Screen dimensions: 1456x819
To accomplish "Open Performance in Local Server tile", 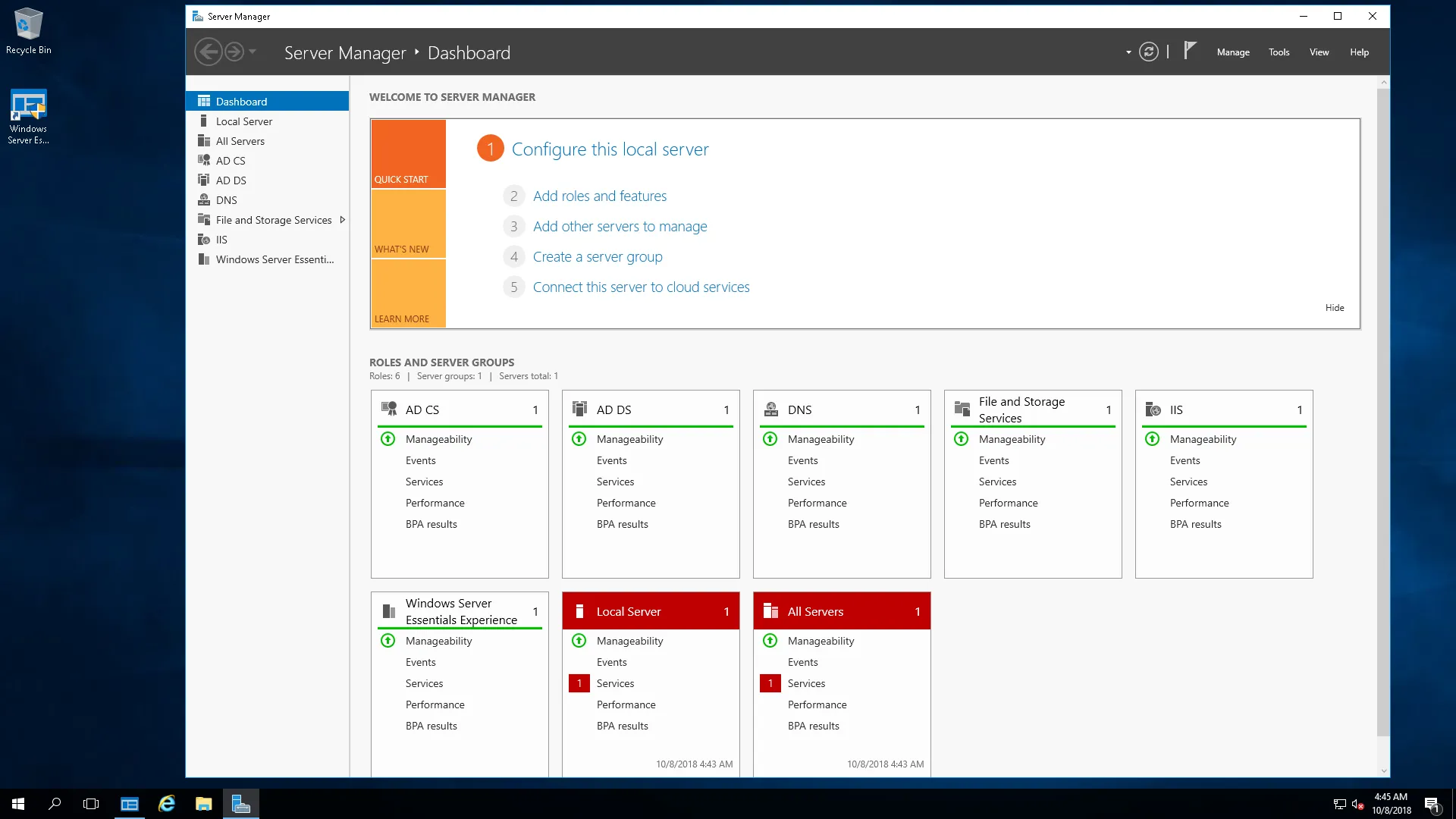I will [626, 704].
